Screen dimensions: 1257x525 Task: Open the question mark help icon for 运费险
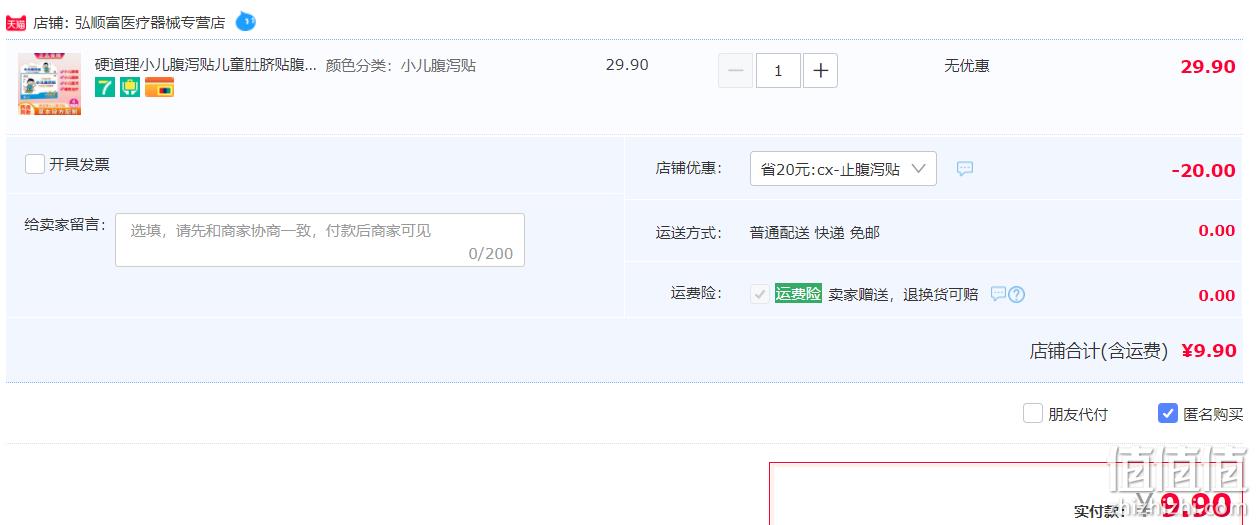point(1017,294)
